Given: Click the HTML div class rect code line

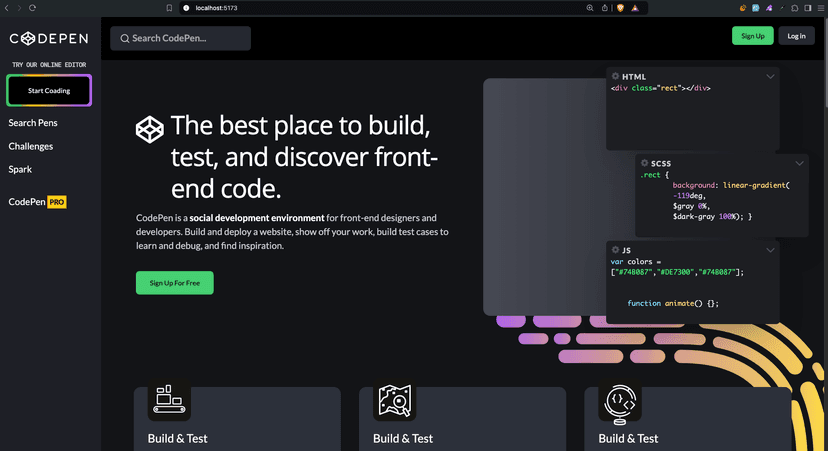Looking at the screenshot, I should (x=661, y=88).
